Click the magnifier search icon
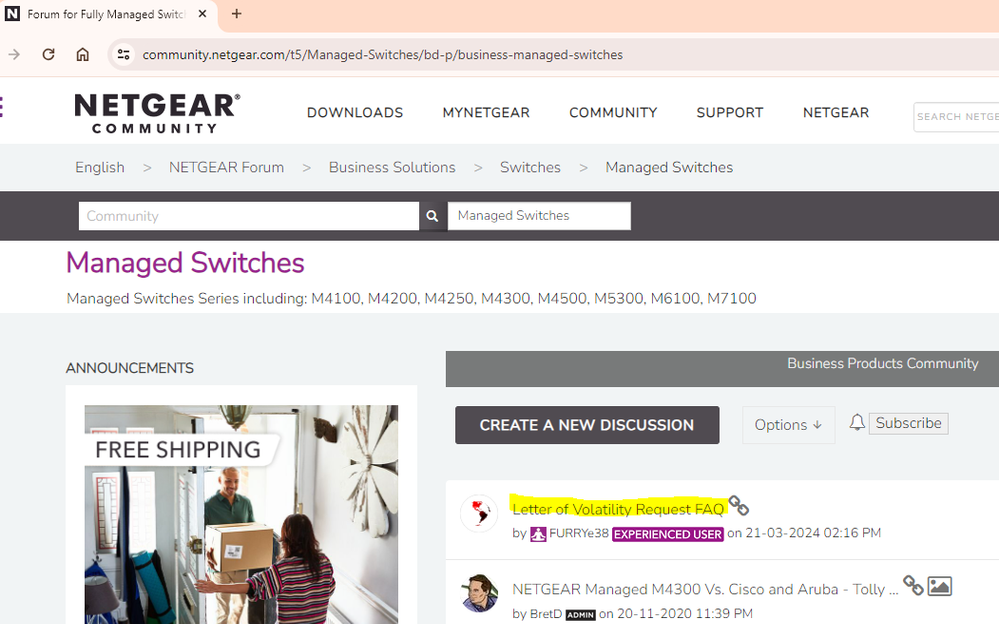 [x=432, y=216]
